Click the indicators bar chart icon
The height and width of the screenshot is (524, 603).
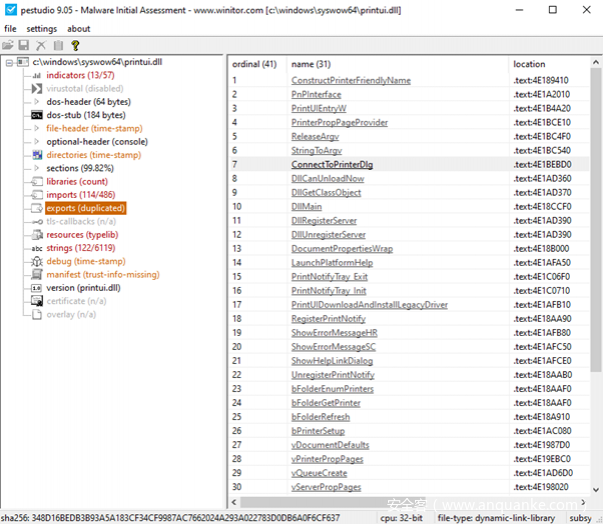37,75
